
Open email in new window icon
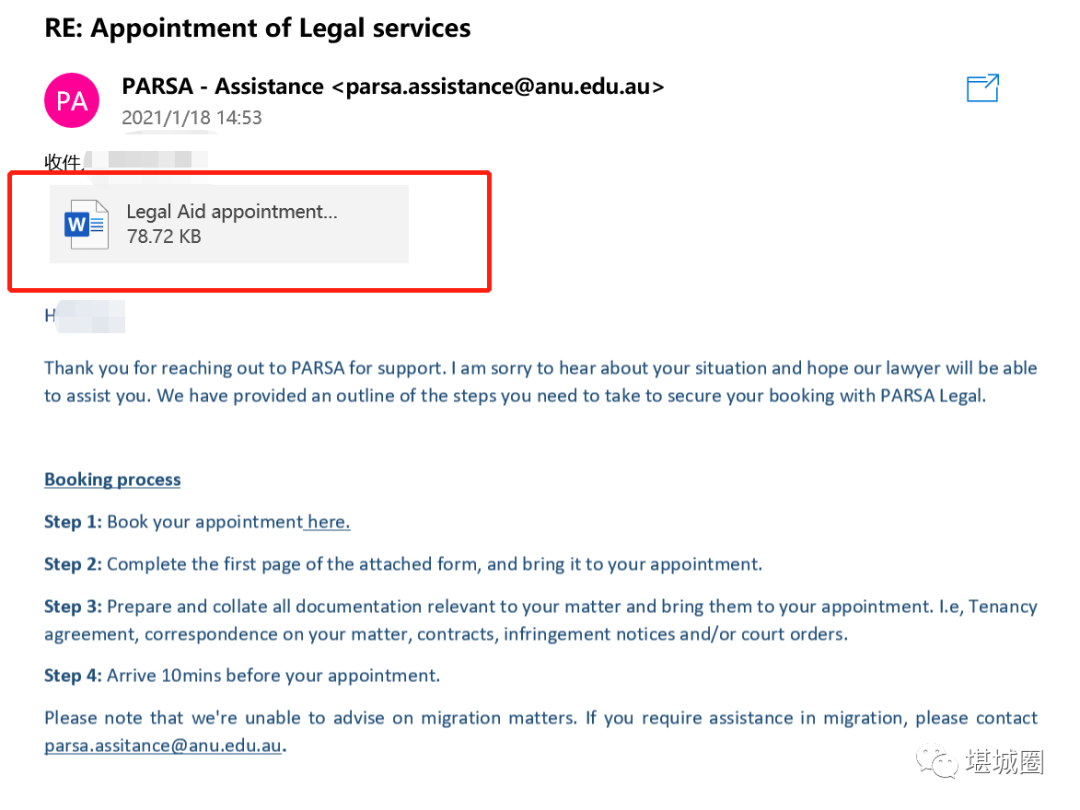[982, 88]
